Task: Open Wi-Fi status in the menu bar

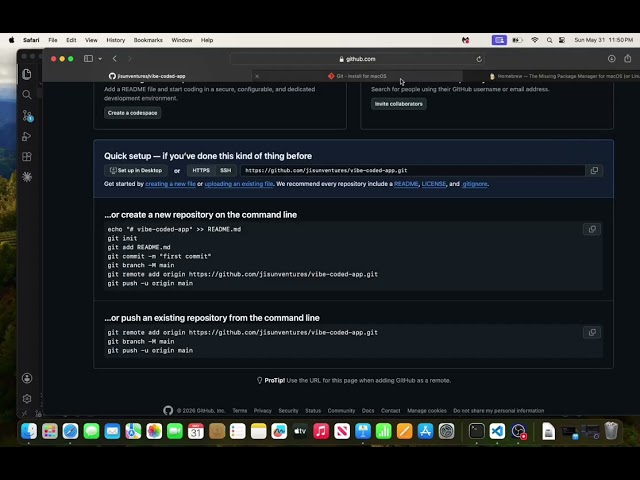Action: click(535, 40)
